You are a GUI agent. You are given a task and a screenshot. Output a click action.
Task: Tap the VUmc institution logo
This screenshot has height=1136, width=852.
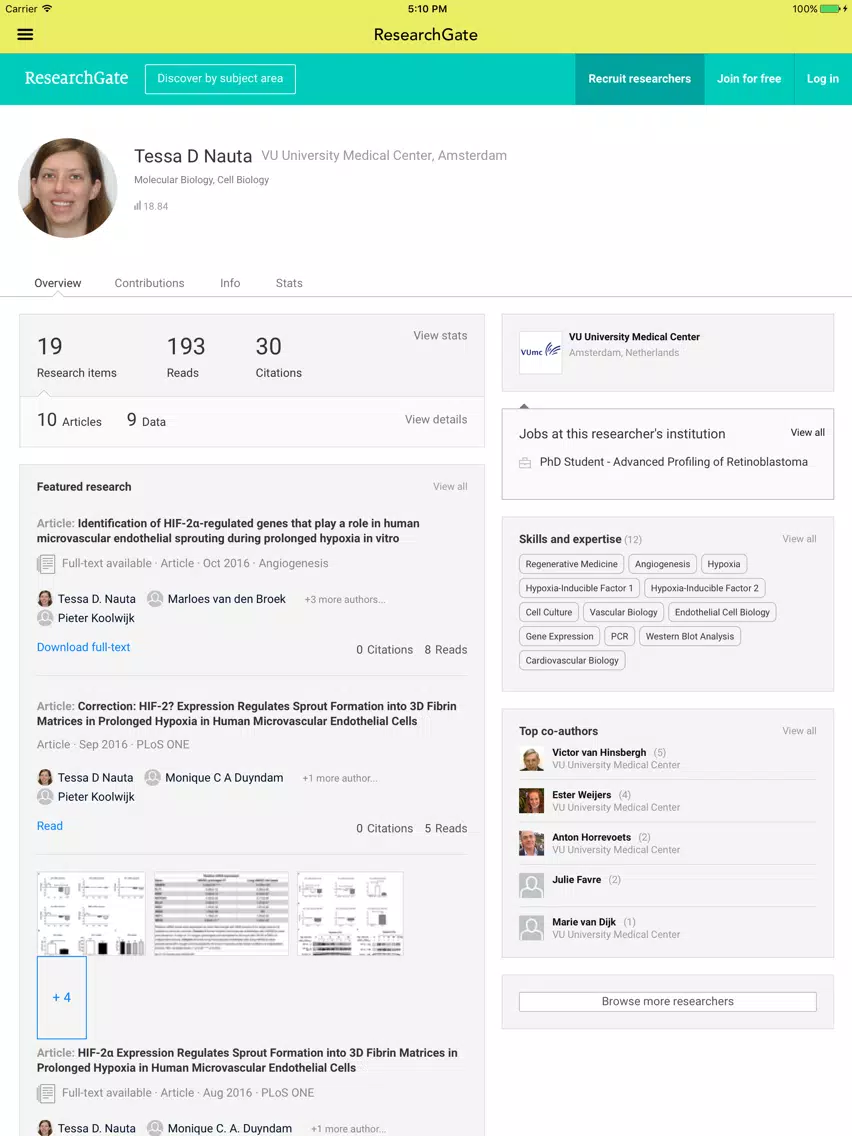click(540, 352)
